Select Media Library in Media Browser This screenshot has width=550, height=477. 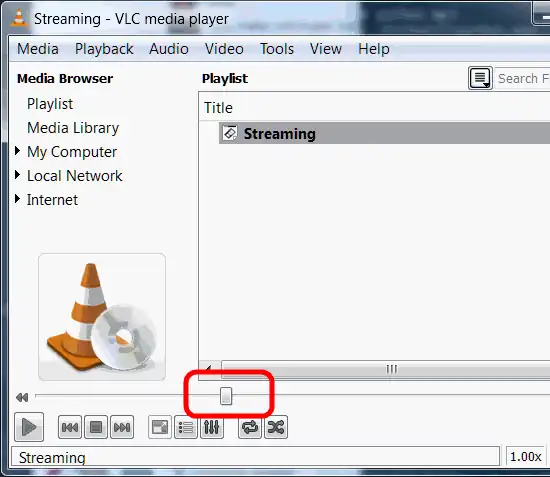coord(73,128)
